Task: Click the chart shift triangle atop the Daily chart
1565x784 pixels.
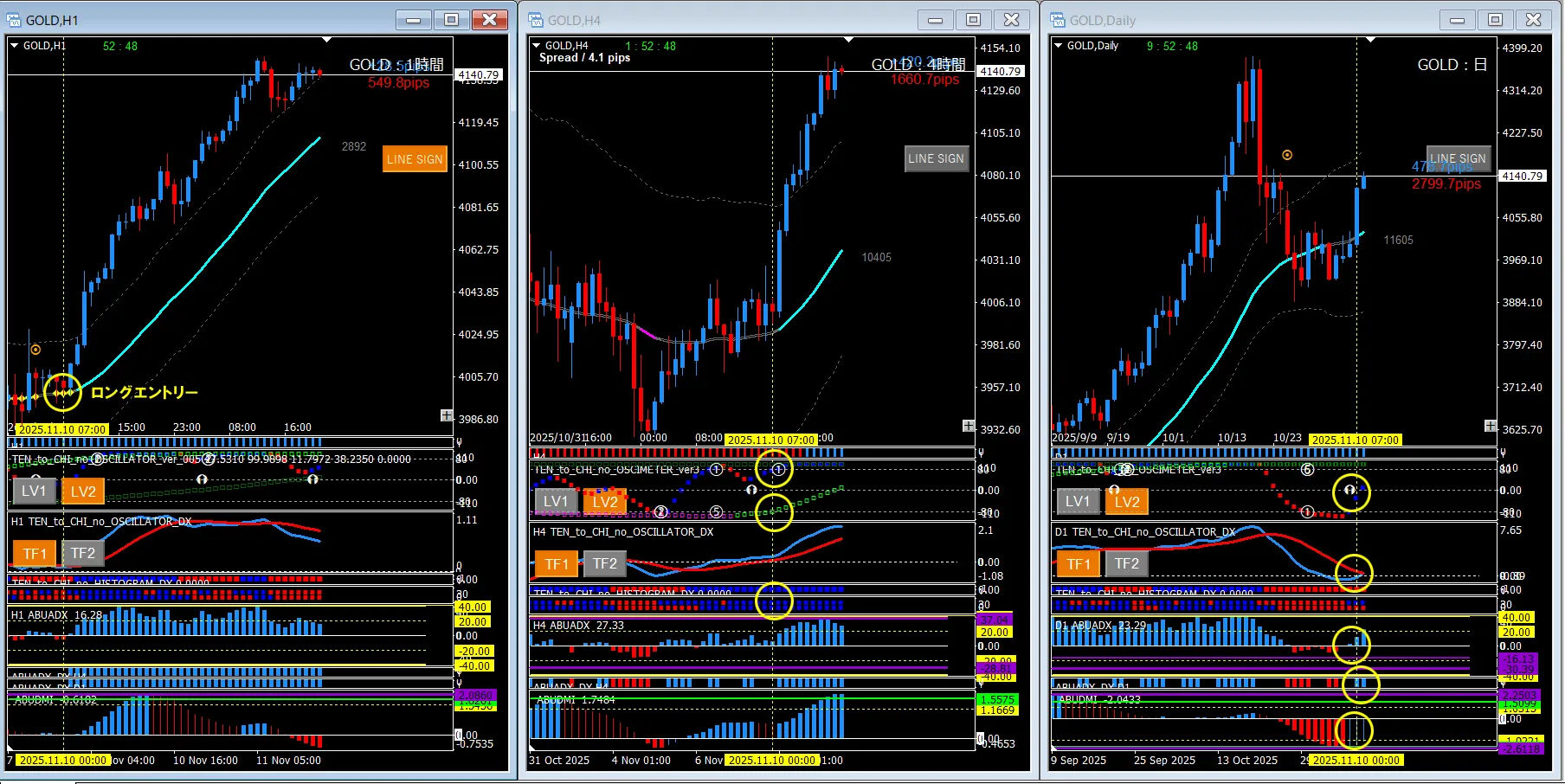Action: [x=1370, y=40]
